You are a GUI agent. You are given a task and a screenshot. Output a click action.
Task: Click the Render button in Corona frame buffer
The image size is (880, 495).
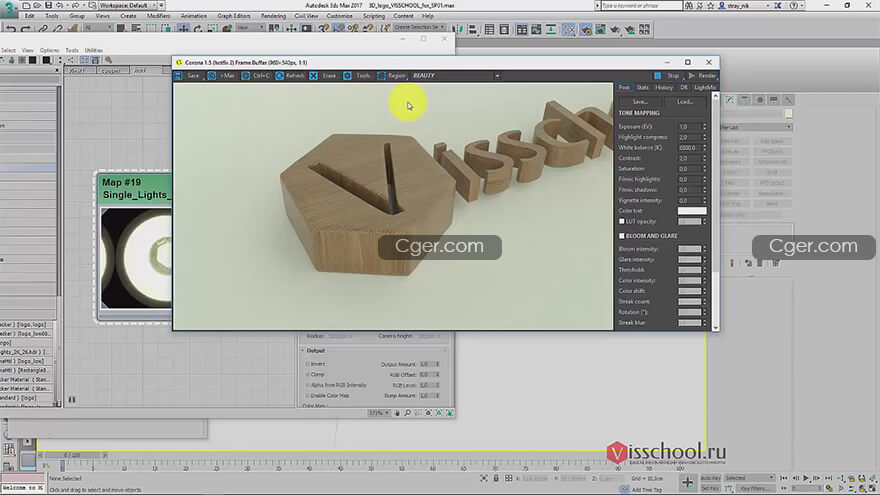703,76
